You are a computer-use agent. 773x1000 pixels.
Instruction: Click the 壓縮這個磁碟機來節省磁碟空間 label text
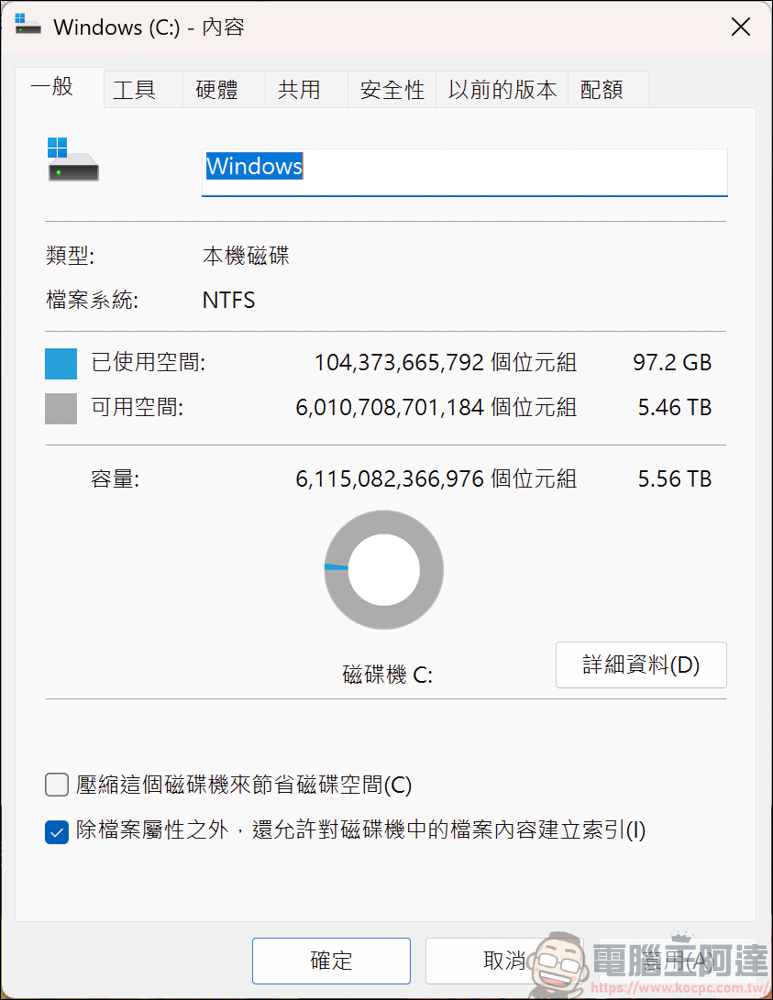click(x=243, y=785)
